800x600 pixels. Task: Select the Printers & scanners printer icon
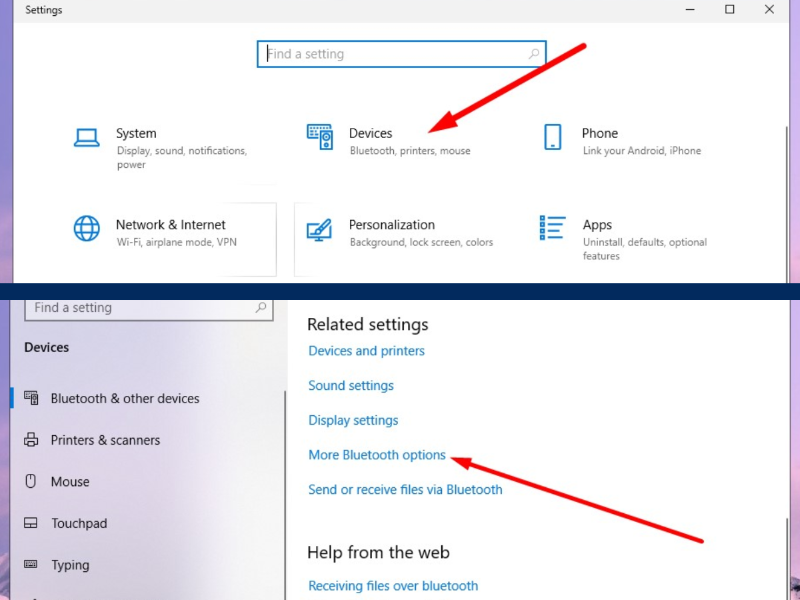point(31,440)
